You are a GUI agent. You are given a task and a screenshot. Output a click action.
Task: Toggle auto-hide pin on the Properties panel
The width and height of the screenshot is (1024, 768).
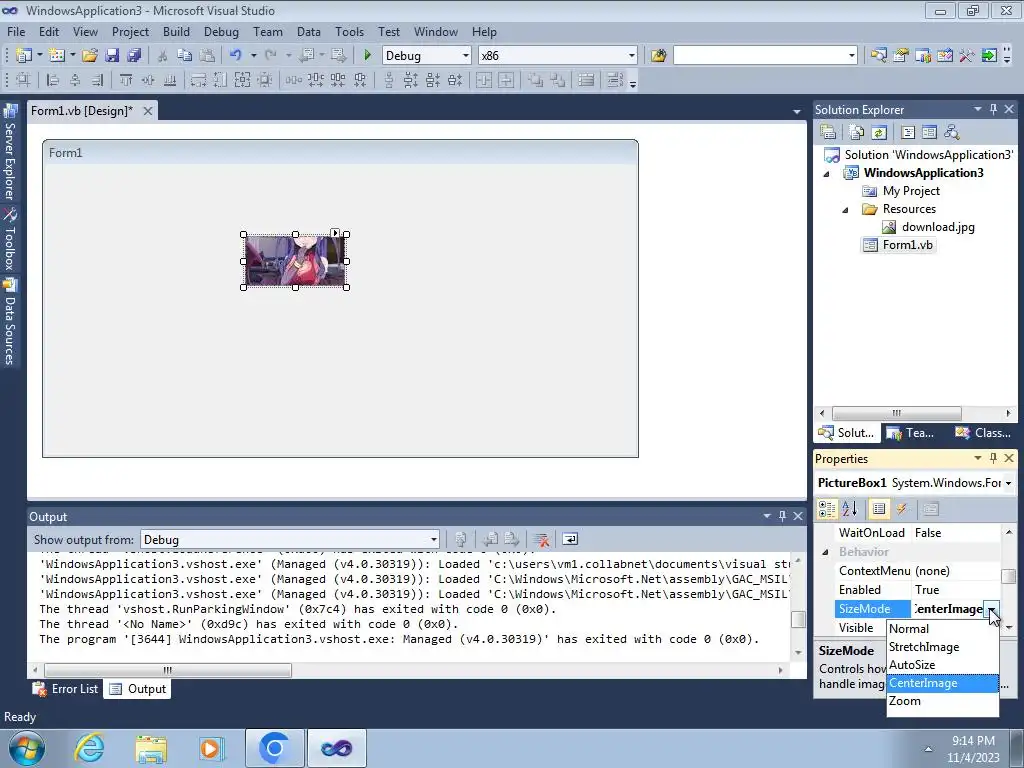(993, 458)
